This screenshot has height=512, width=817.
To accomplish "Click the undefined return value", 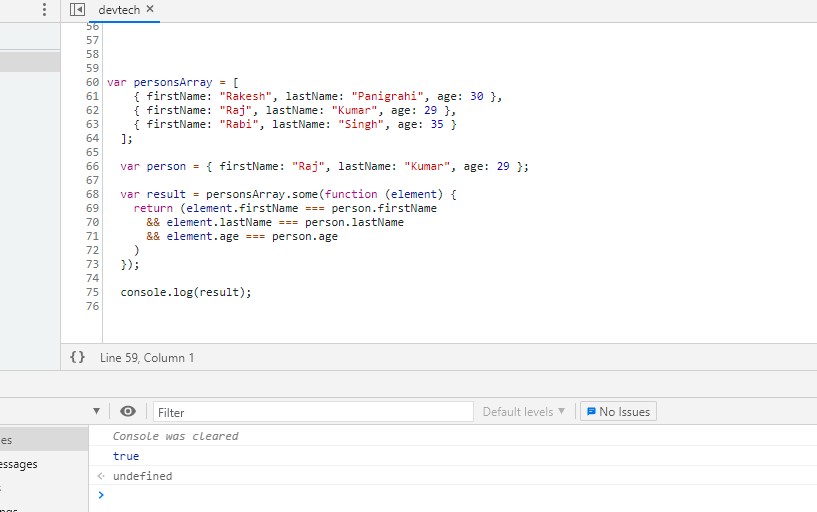I will click(x=142, y=476).
